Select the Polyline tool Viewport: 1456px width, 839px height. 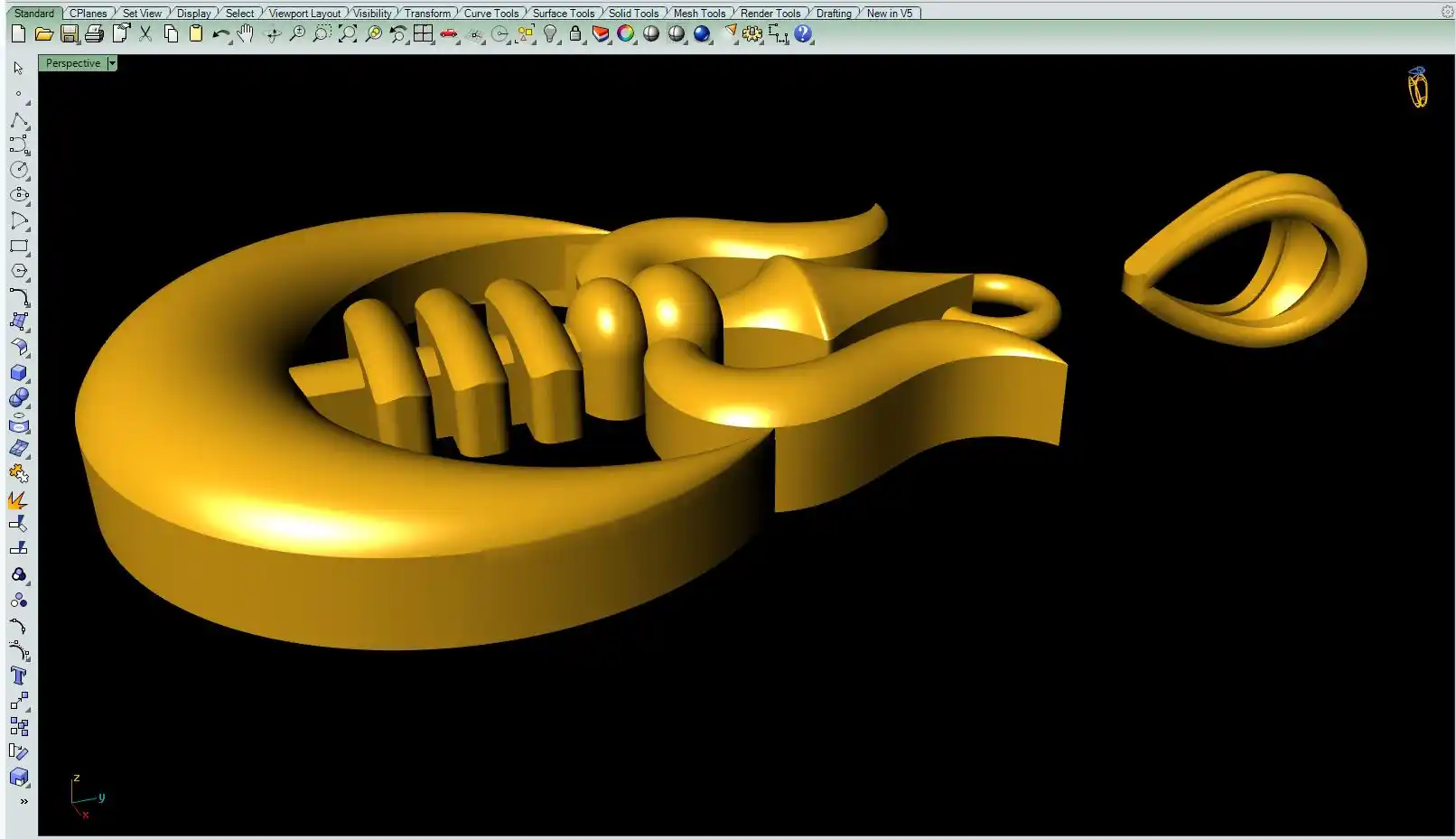(x=18, y=121)
